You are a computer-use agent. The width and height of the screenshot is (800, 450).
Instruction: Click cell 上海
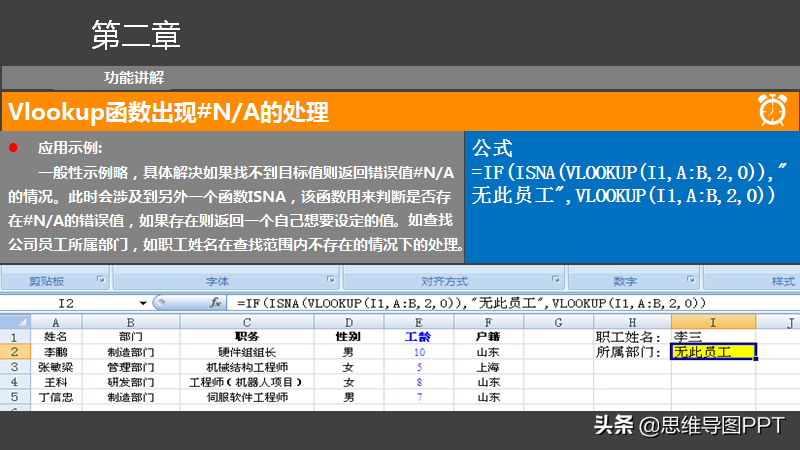tap(489, 367)
